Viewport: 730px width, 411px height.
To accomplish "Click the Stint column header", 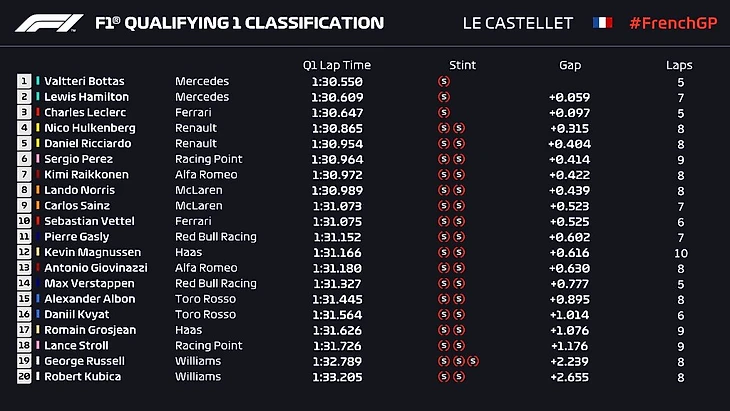I will click(x=462, y=65).
